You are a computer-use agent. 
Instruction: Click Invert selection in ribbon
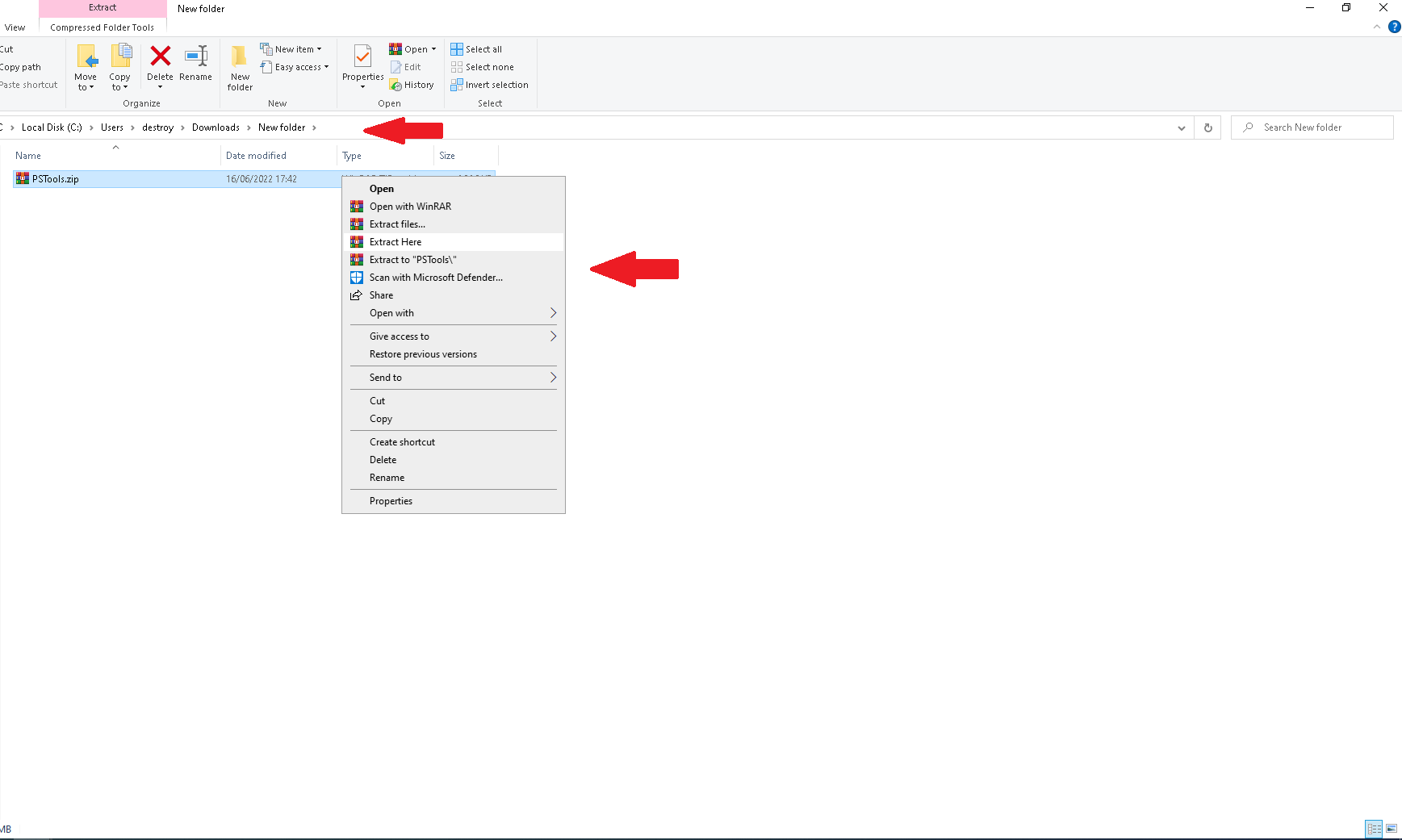(490, 85)
